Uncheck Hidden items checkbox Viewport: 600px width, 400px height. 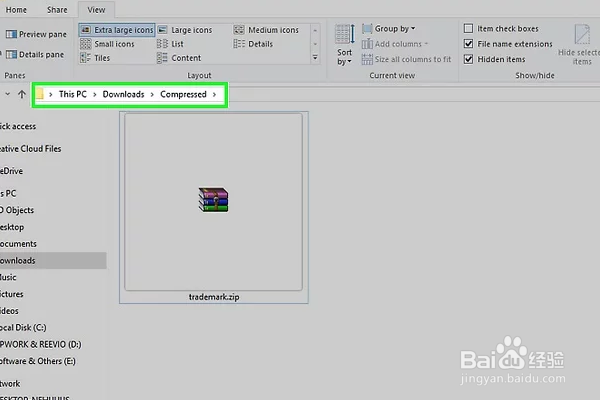(x=468, y=59)
